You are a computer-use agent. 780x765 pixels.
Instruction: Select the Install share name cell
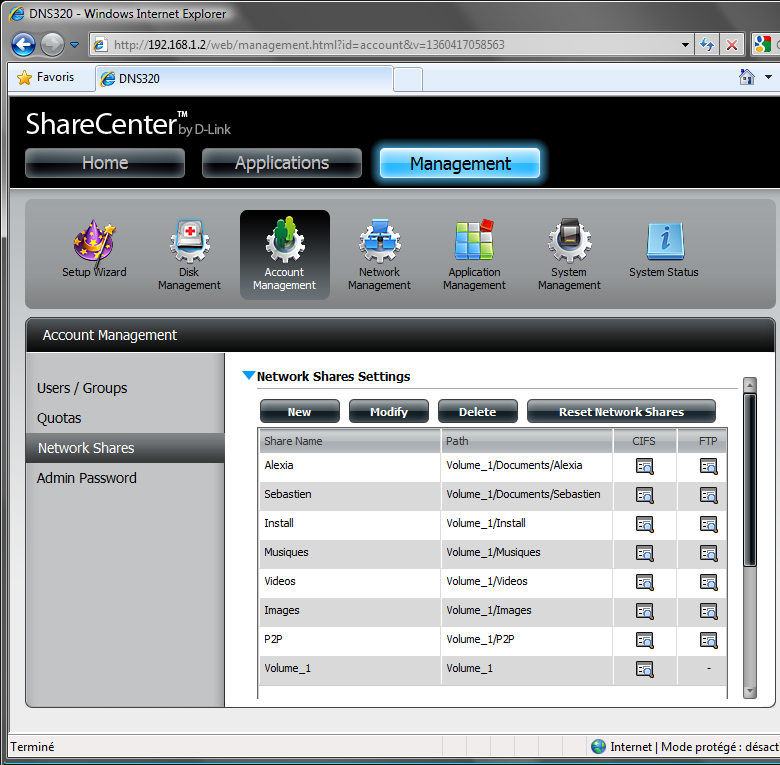coord(349,524)
